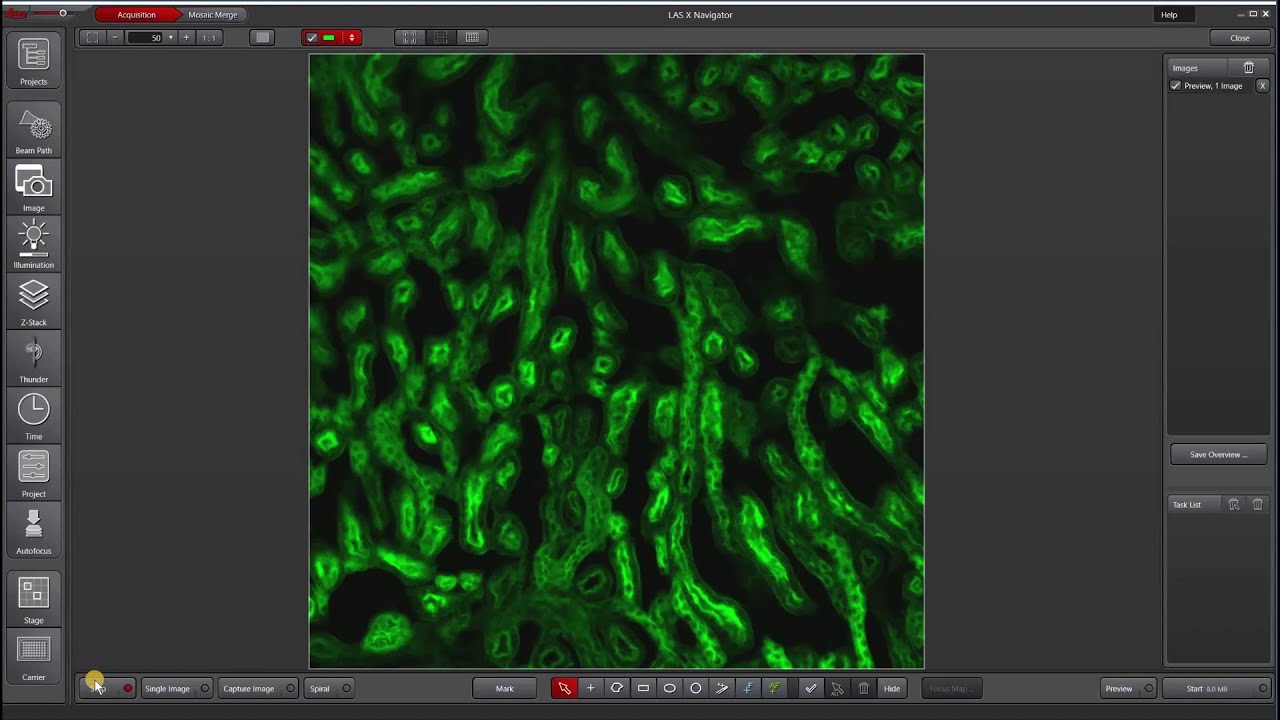Click the green fluorescence preview image
The height and width of the screenshot is (720, 1280).
(x=616, y=361)
